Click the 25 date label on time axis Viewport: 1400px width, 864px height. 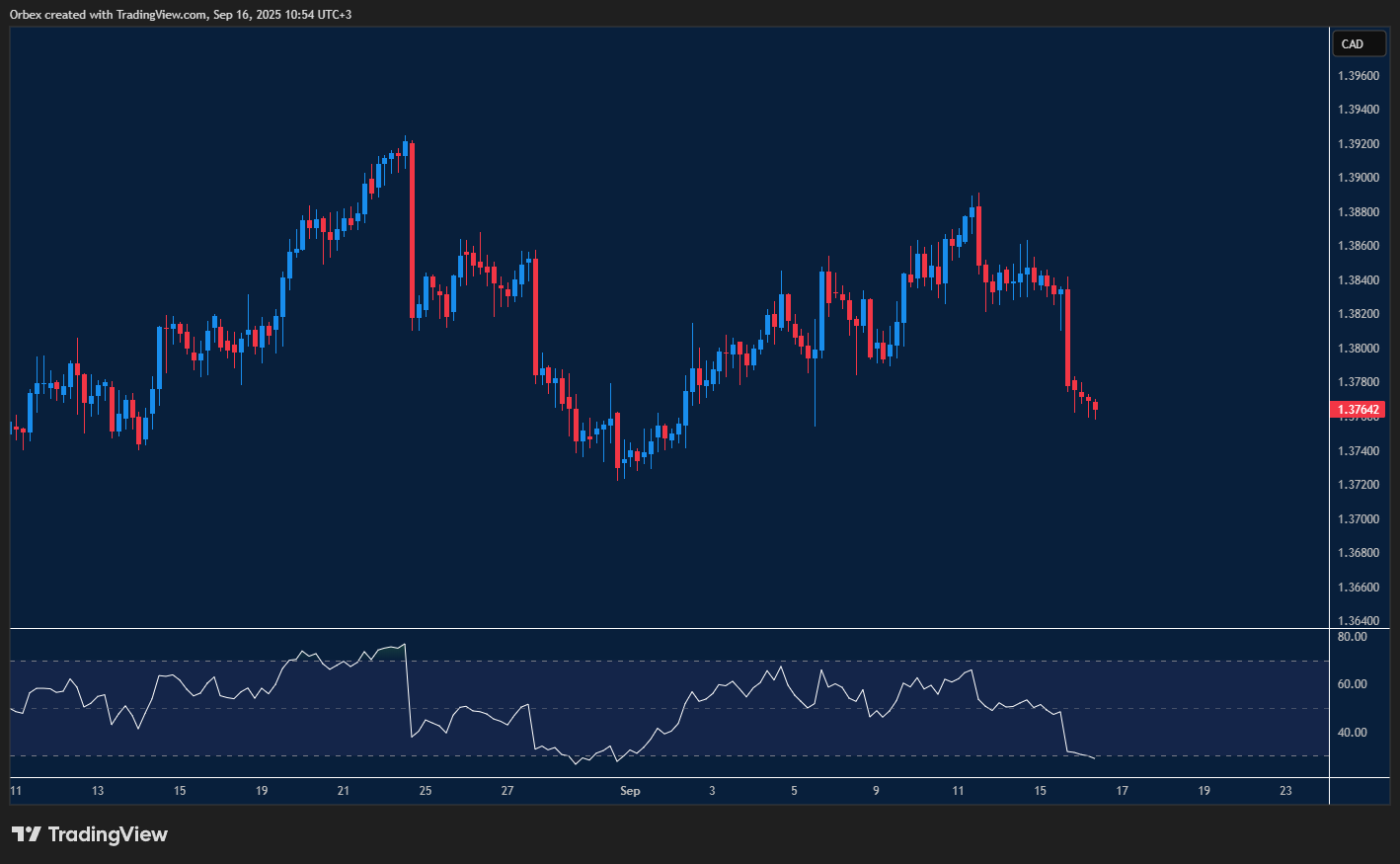click(426, 791)
